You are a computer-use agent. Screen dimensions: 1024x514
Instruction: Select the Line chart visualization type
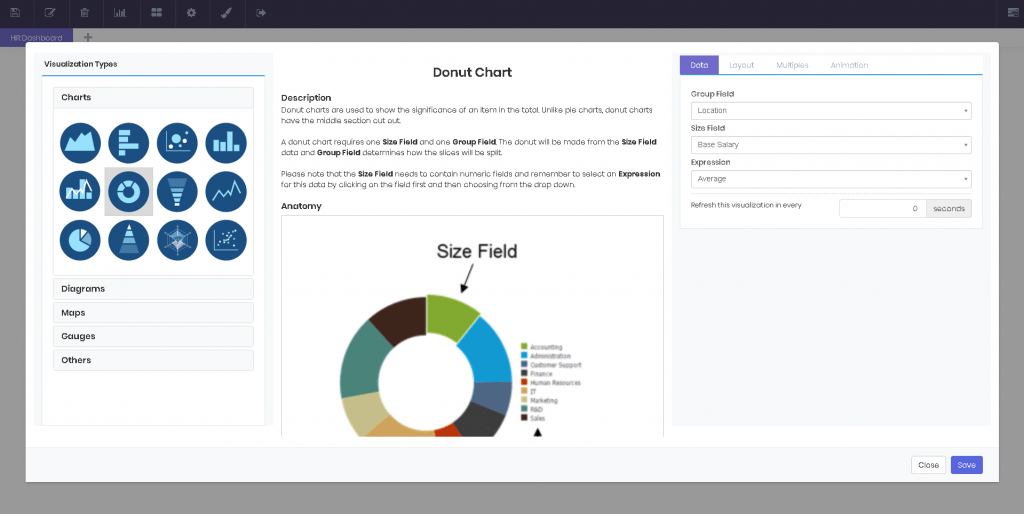[226, 191]
